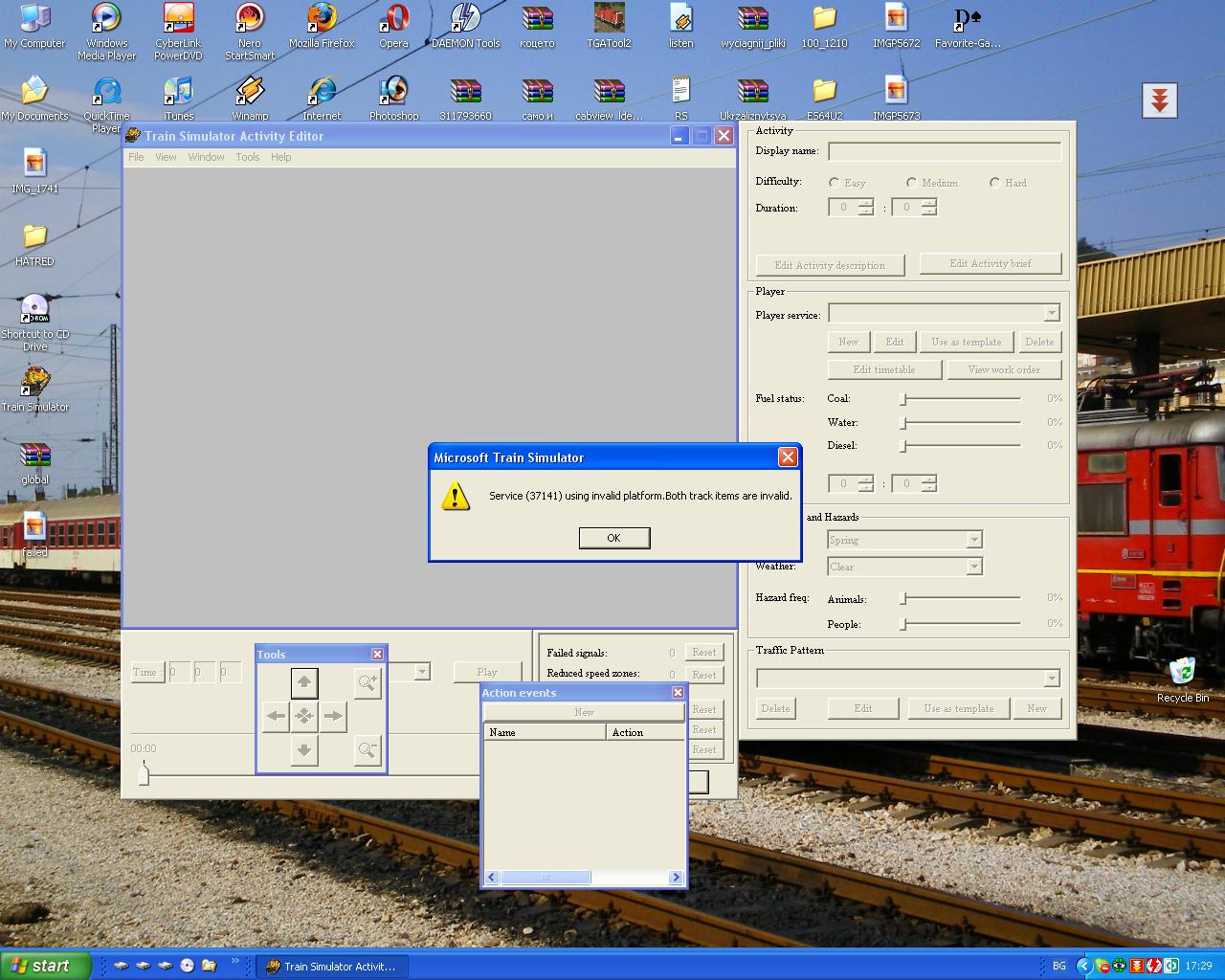Open My Computer desktop icon
Screen dimensions: 1225x980
coord(34,26)
